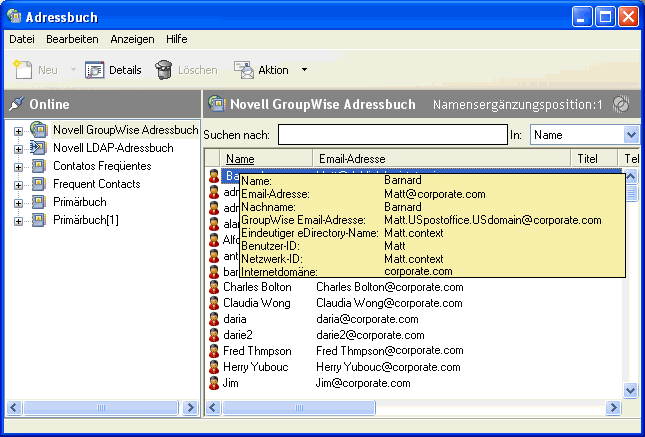Select Contatos Freqüentes address book
645x437 pixels.
click(x=102, y=166)
